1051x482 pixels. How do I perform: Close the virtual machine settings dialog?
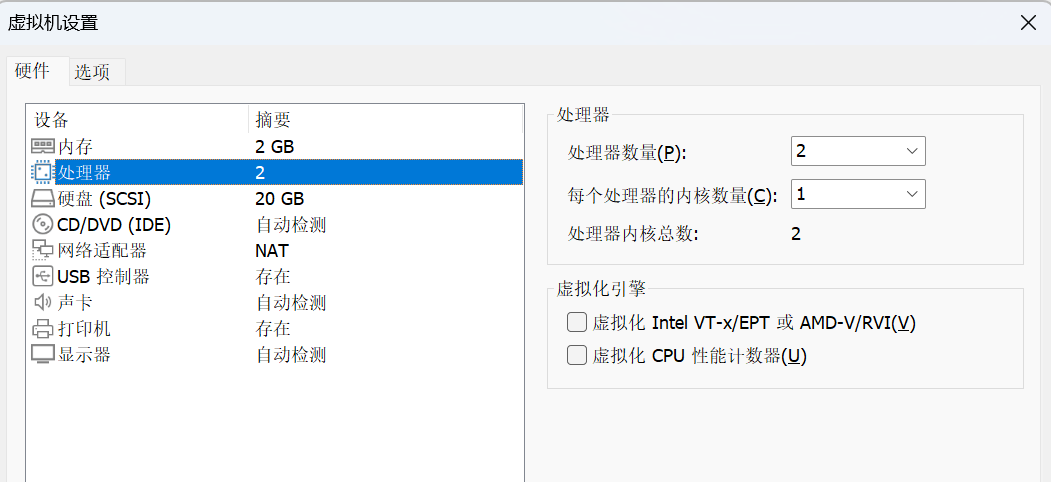point(1028,23)
